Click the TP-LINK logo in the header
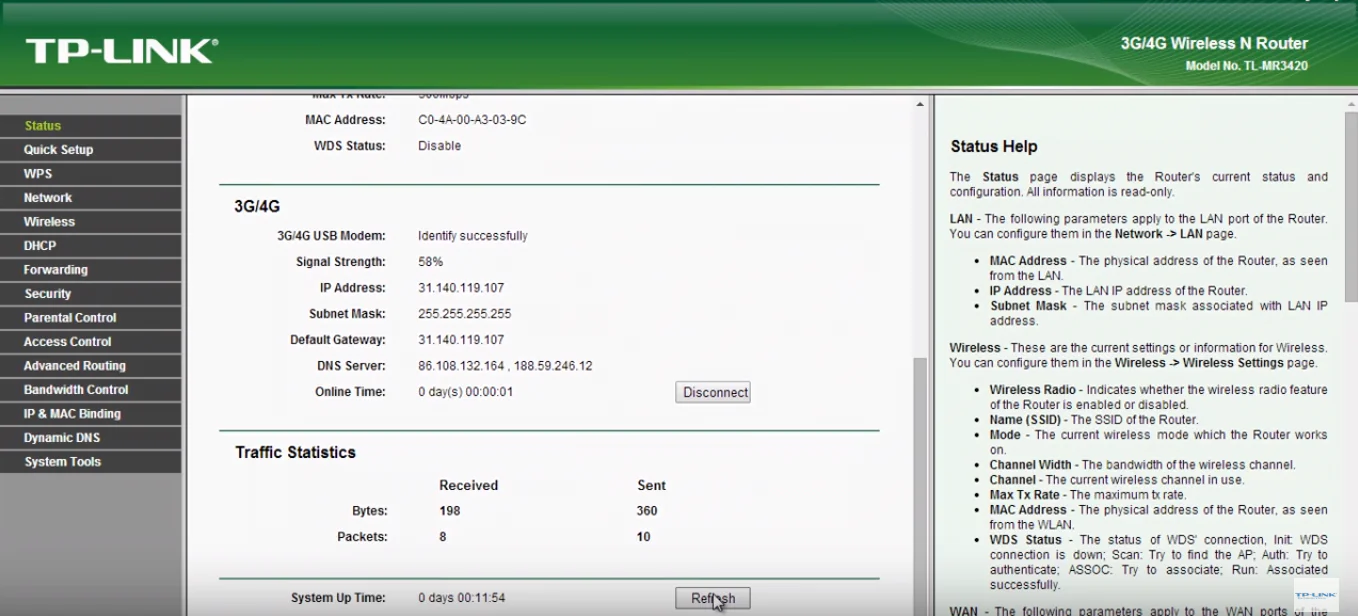The height and width of the screenshot is (616, 1358). 120,50
